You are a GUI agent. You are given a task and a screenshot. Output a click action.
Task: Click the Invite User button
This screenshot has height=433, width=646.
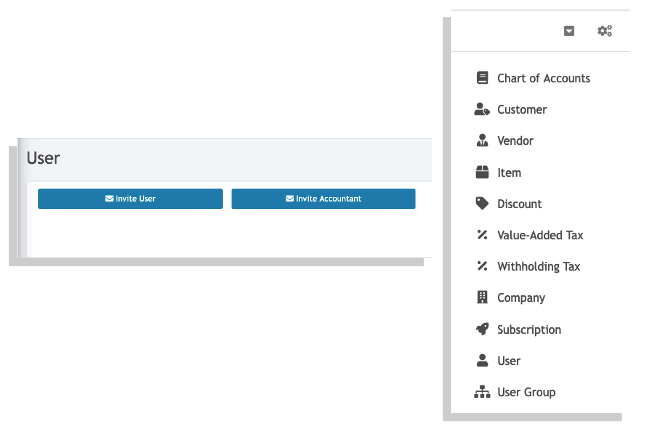[x=130, y=199]
